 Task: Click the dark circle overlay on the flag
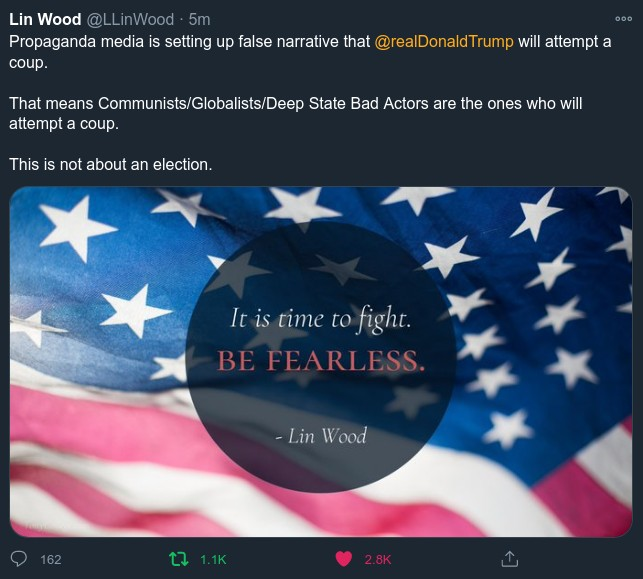(x=321, y=358)
